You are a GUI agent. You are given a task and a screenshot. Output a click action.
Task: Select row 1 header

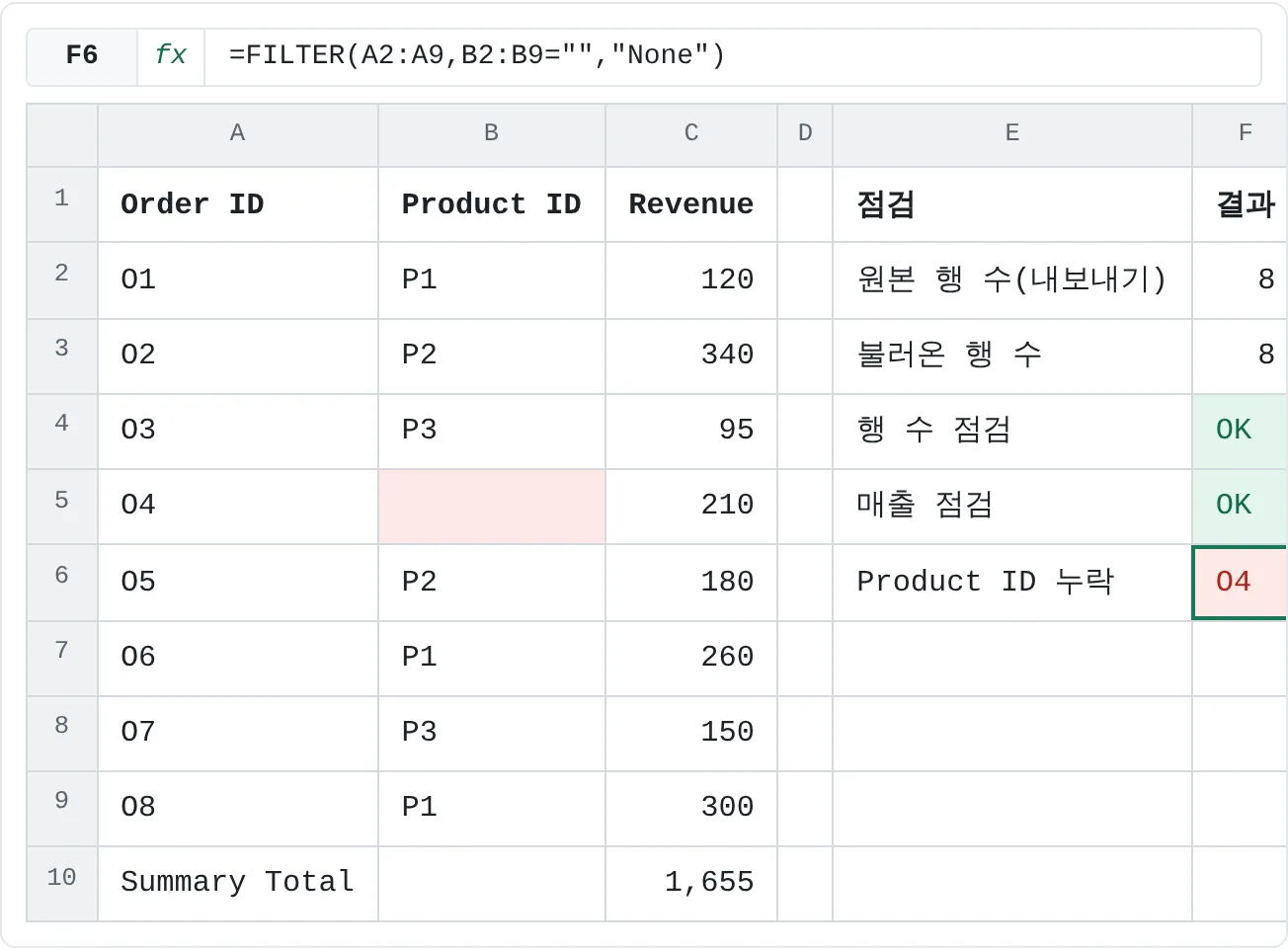pos(62,204)
